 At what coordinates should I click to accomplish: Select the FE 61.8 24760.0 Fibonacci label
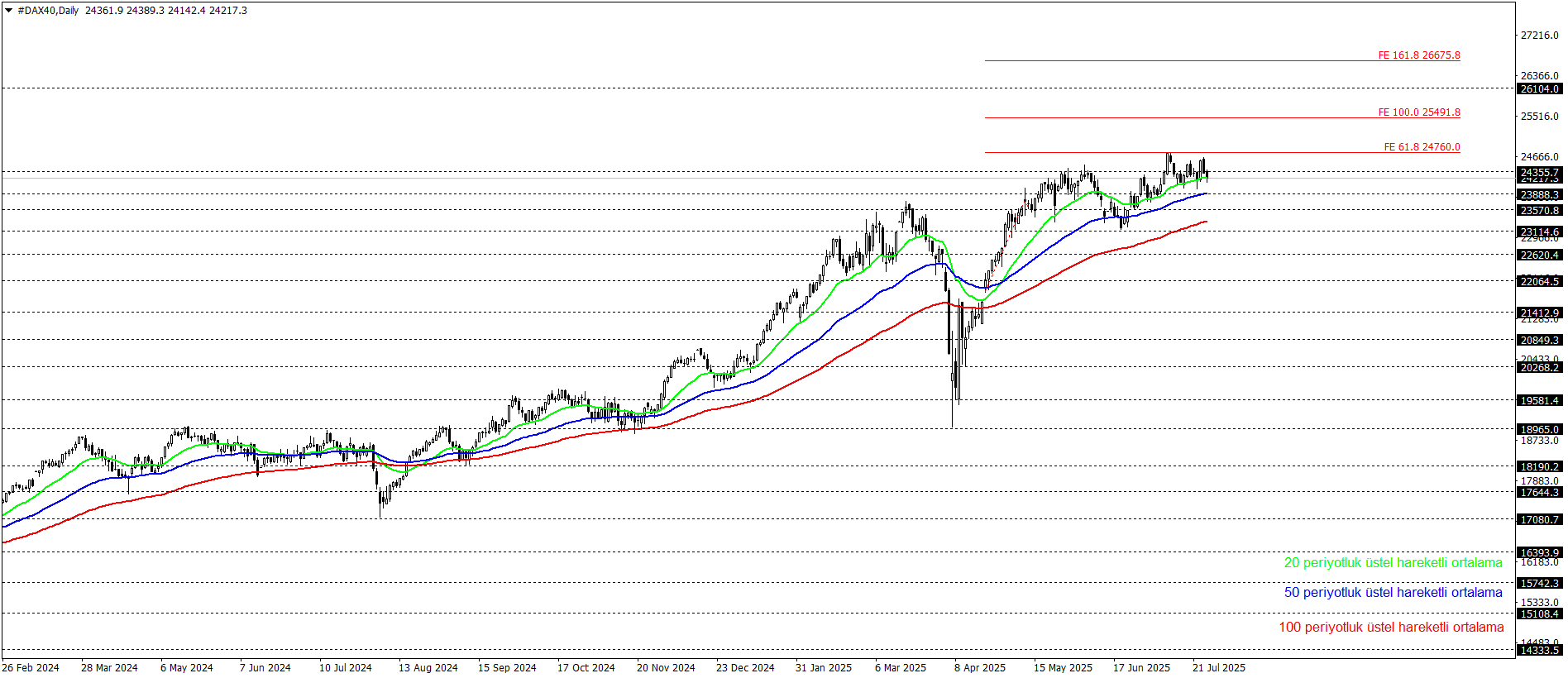pyautogui.click(x=1422, y=147)
